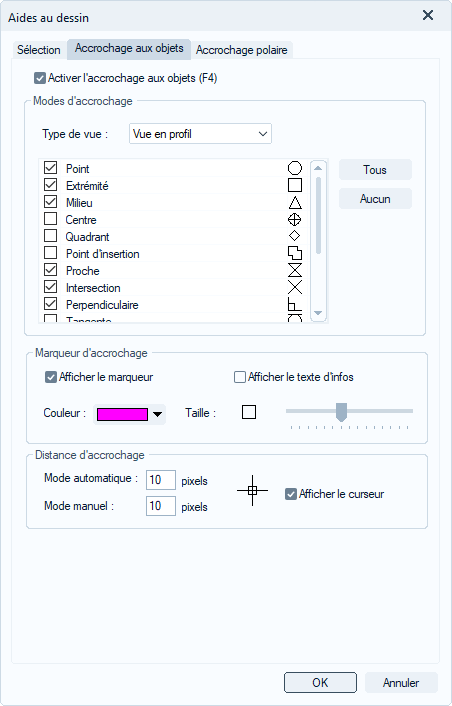Open the Type de vue dropdown
Image resolution: width=452 pixels, height=706 pixels.
pos(200,134)
